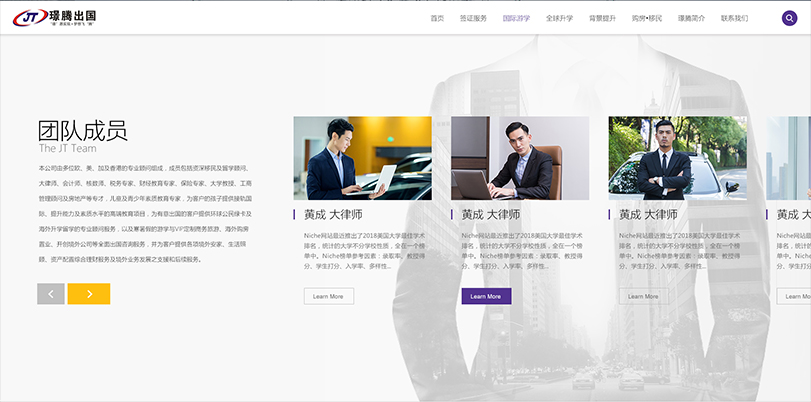Click Learn More under the third lawyer card
The image size is (811, 402).
coord(643,296)
